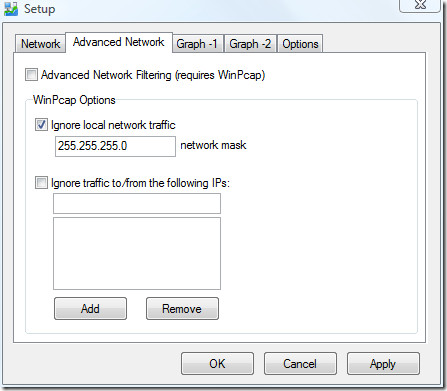Click the Add button
447x391 pixels.
(90, 309)
